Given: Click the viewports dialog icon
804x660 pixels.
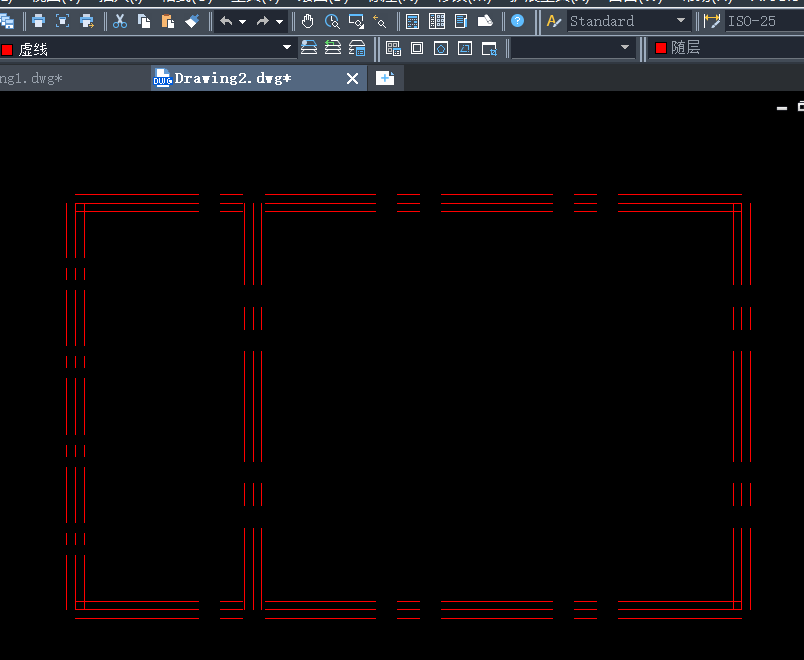Looking at the screenshot, I should 393,48.
